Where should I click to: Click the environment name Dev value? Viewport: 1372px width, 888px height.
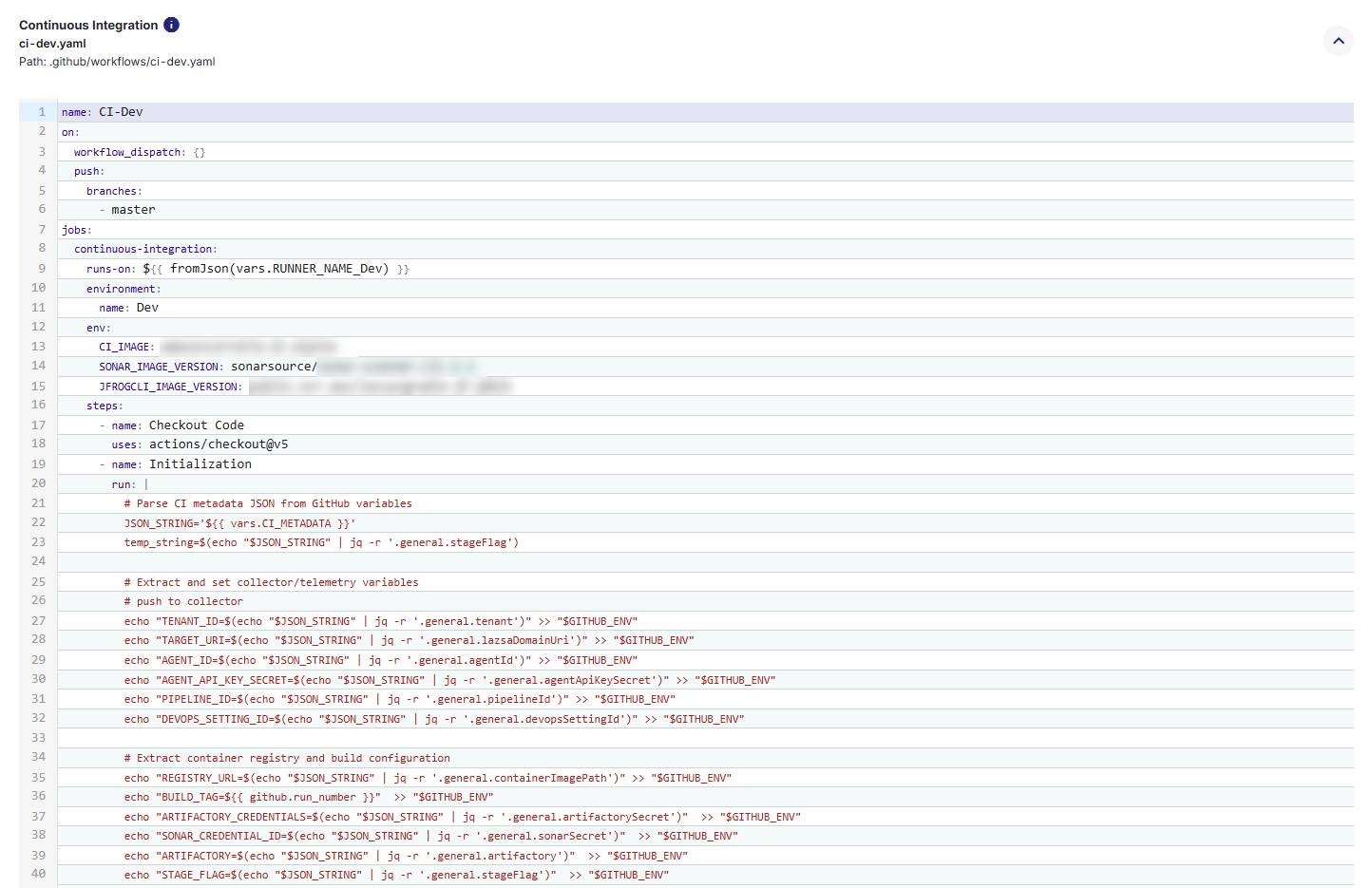[x=147, y=307]
